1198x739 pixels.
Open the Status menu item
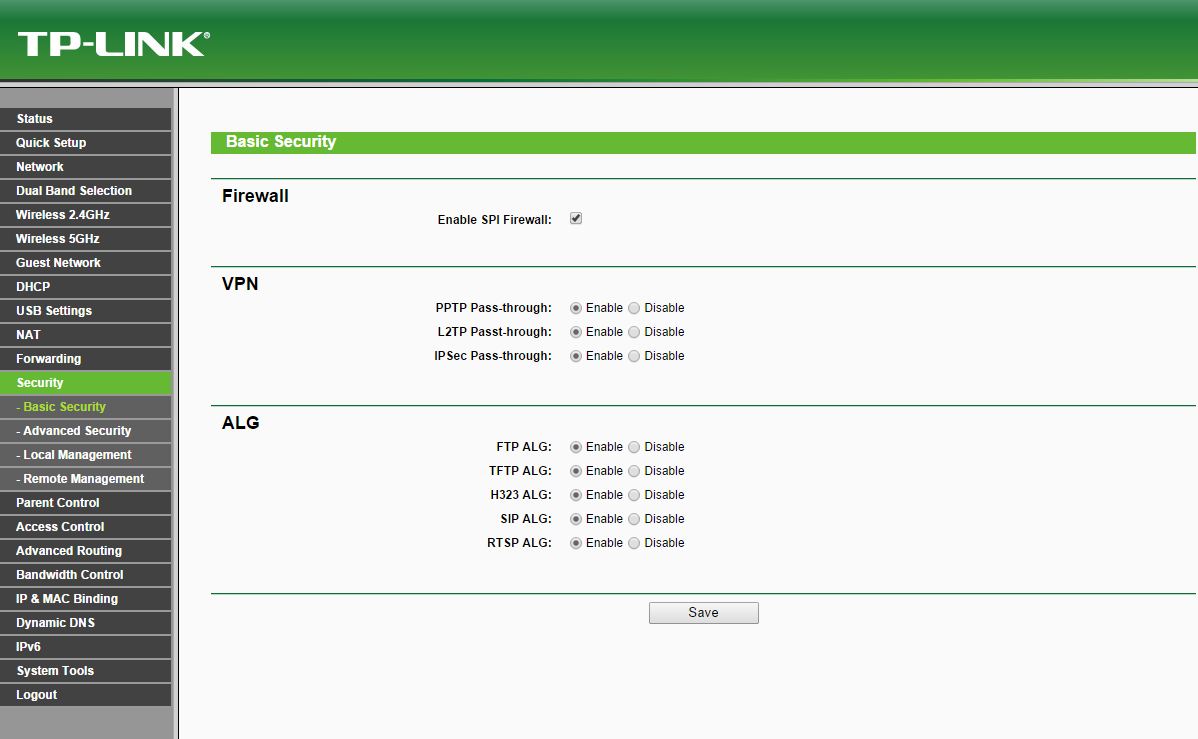35,119
